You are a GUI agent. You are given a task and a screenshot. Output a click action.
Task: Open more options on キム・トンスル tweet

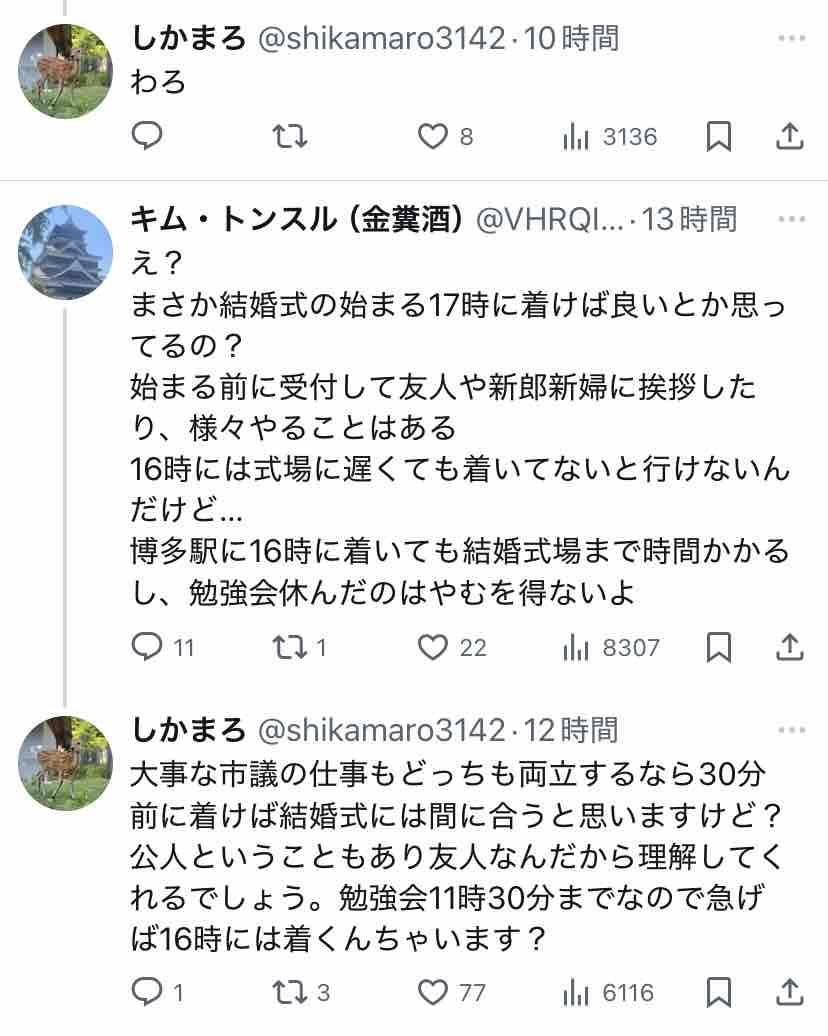[791, 218]
